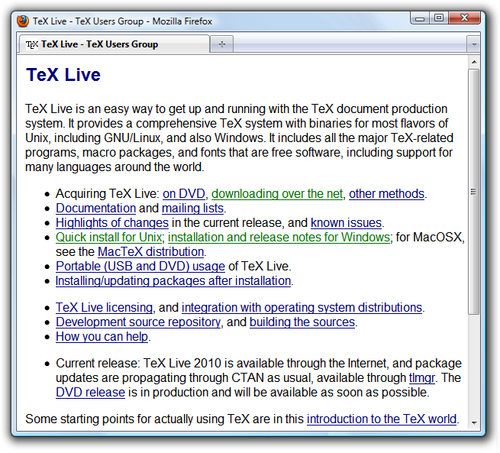Click the TeX favicon on the tab
Image resolution: width=500 pixels, height=453 pixels.
(x=32, y=44)
